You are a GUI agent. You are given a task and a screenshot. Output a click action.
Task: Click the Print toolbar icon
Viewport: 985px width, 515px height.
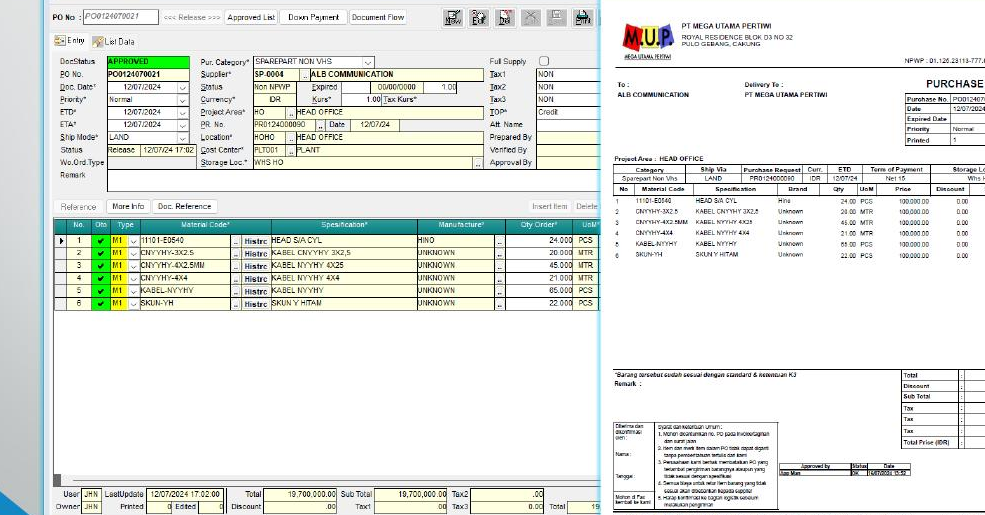(583, 18)
